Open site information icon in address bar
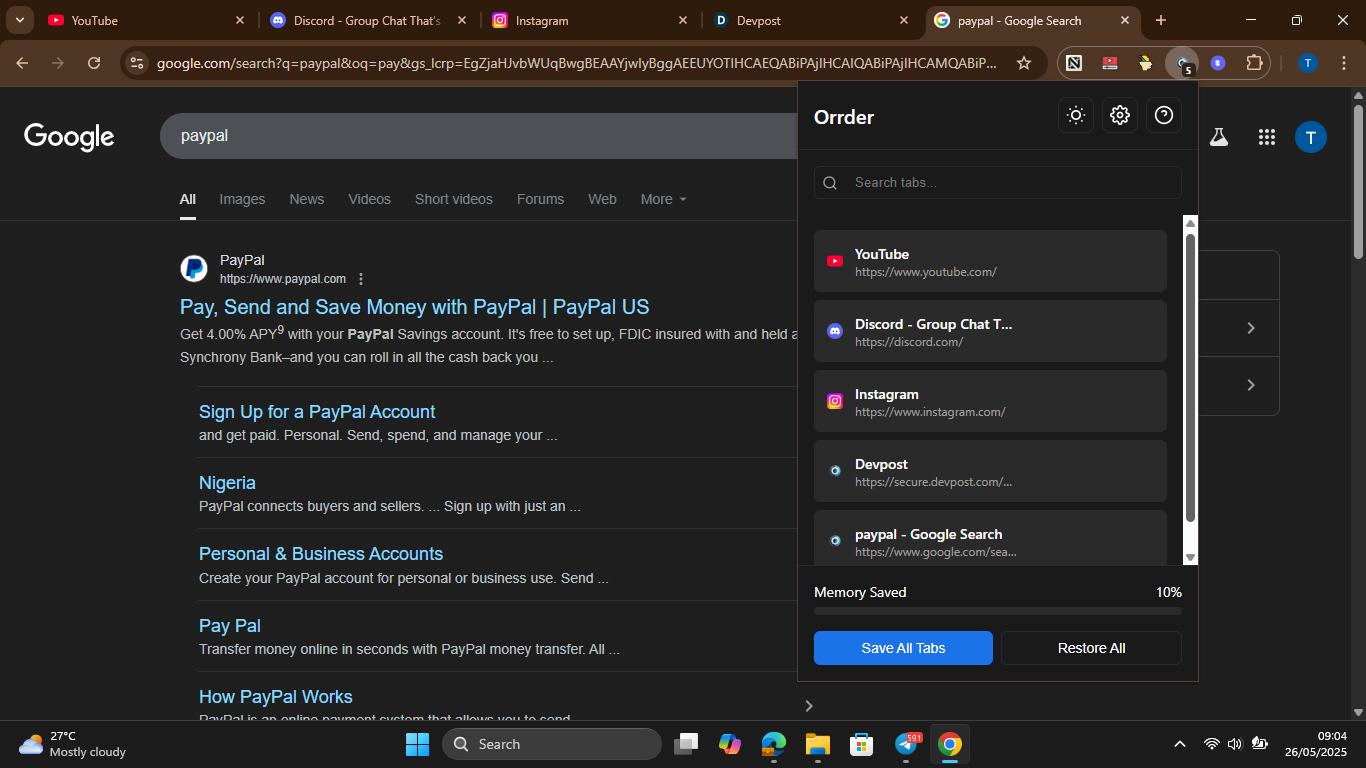 (137, 63)
